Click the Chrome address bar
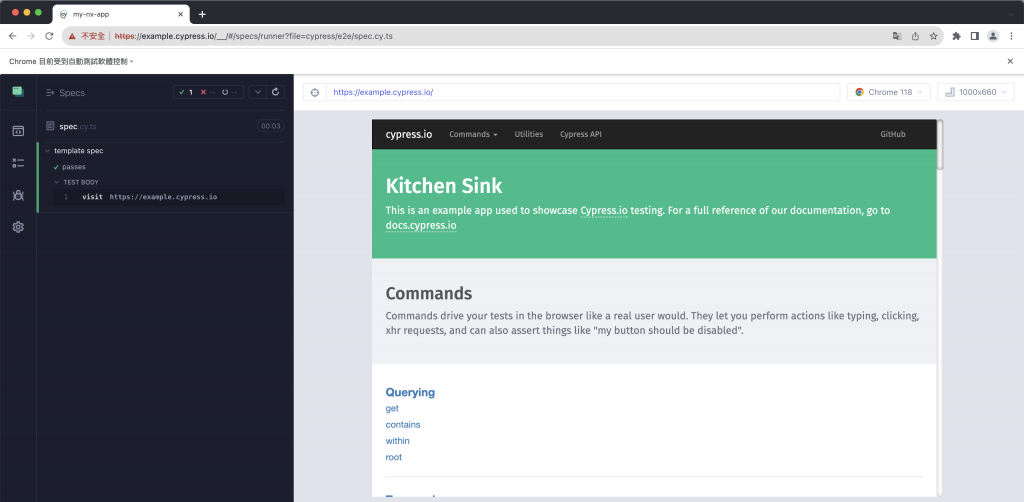This screenshot has width=1024, height=502. point(503,36)
